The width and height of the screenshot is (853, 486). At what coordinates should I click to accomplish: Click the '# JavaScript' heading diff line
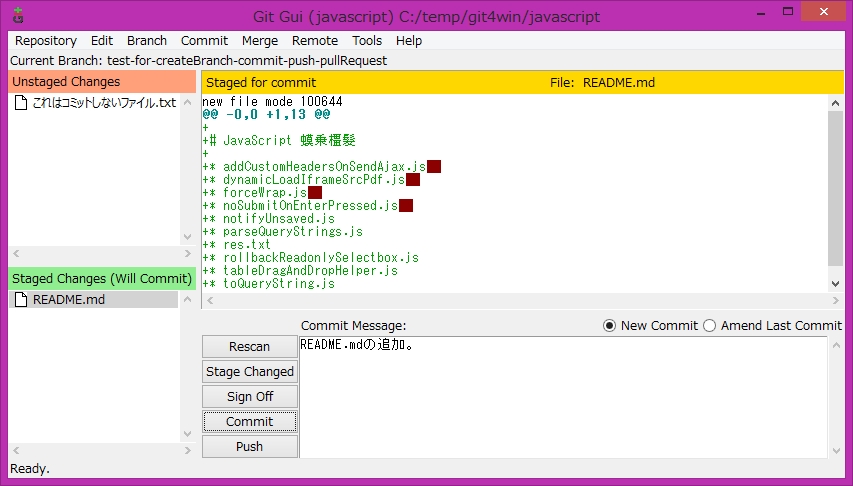pos(279,140)
